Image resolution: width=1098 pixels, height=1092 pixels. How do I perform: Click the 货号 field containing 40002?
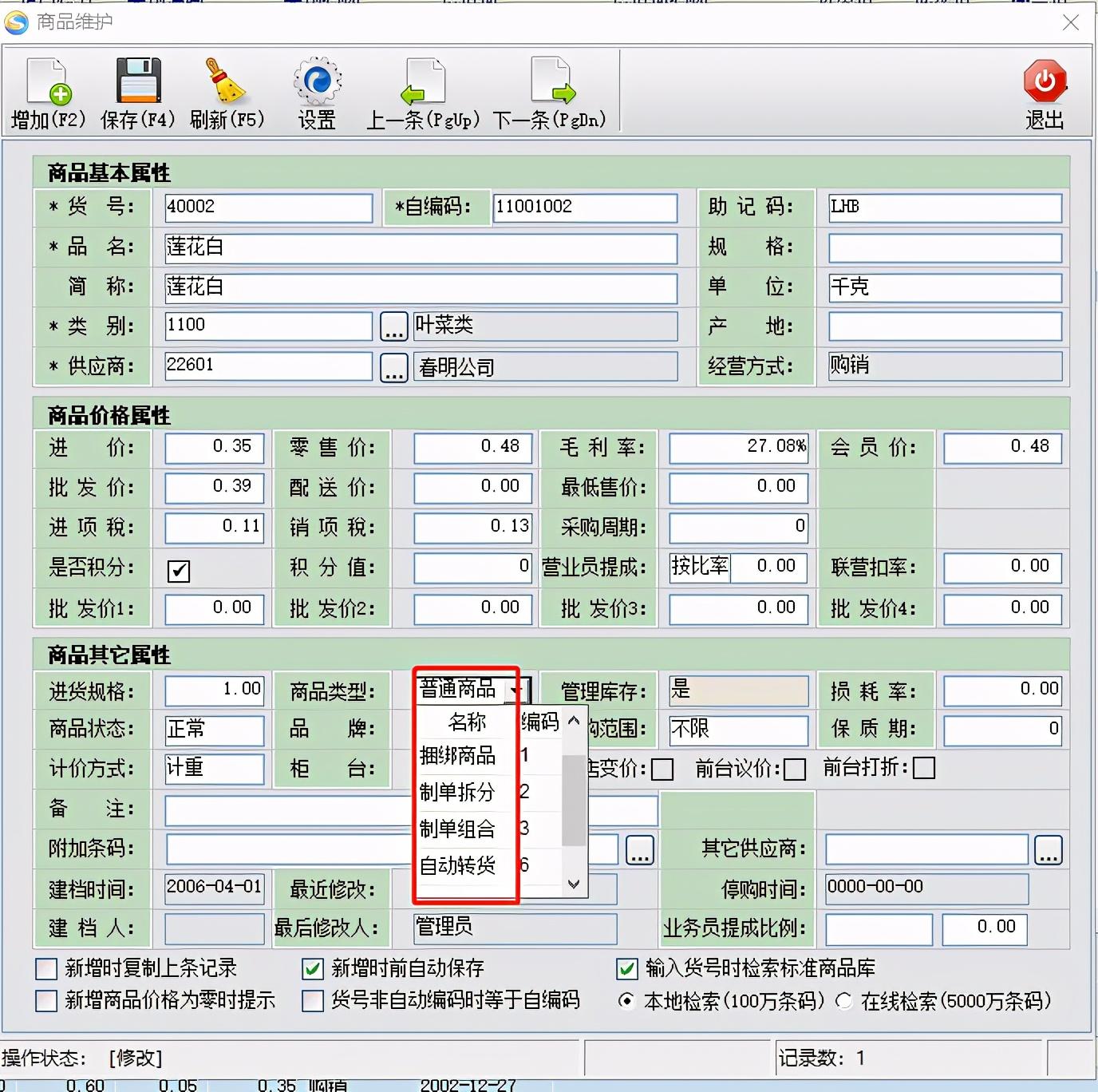(x=269, y=208)
